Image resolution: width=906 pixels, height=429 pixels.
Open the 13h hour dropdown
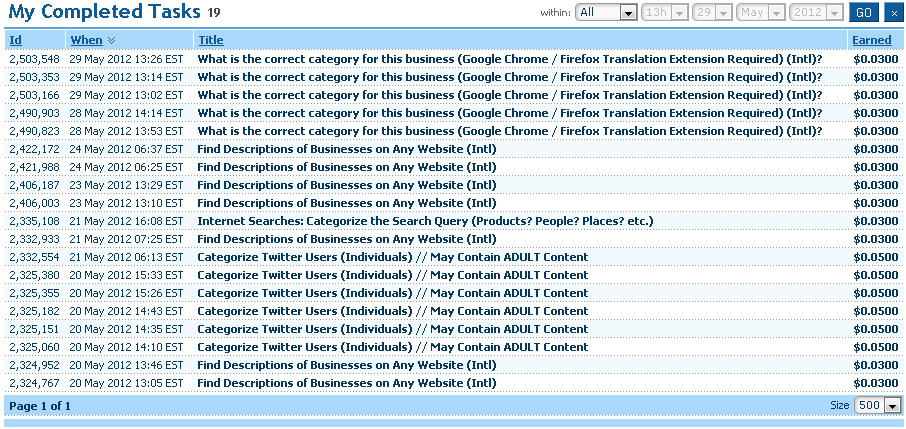click(x=664, y=12)
